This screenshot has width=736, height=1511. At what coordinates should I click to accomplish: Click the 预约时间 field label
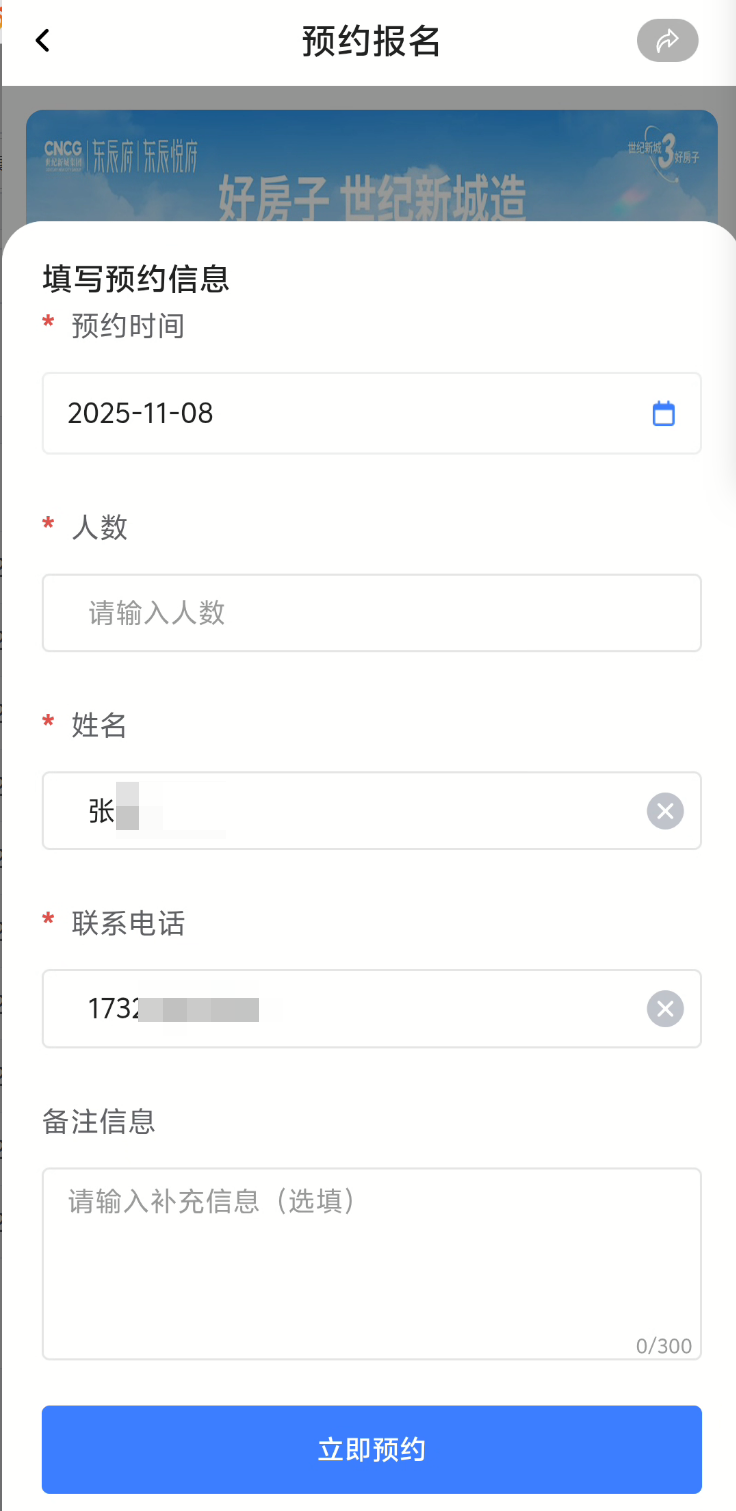128,326
